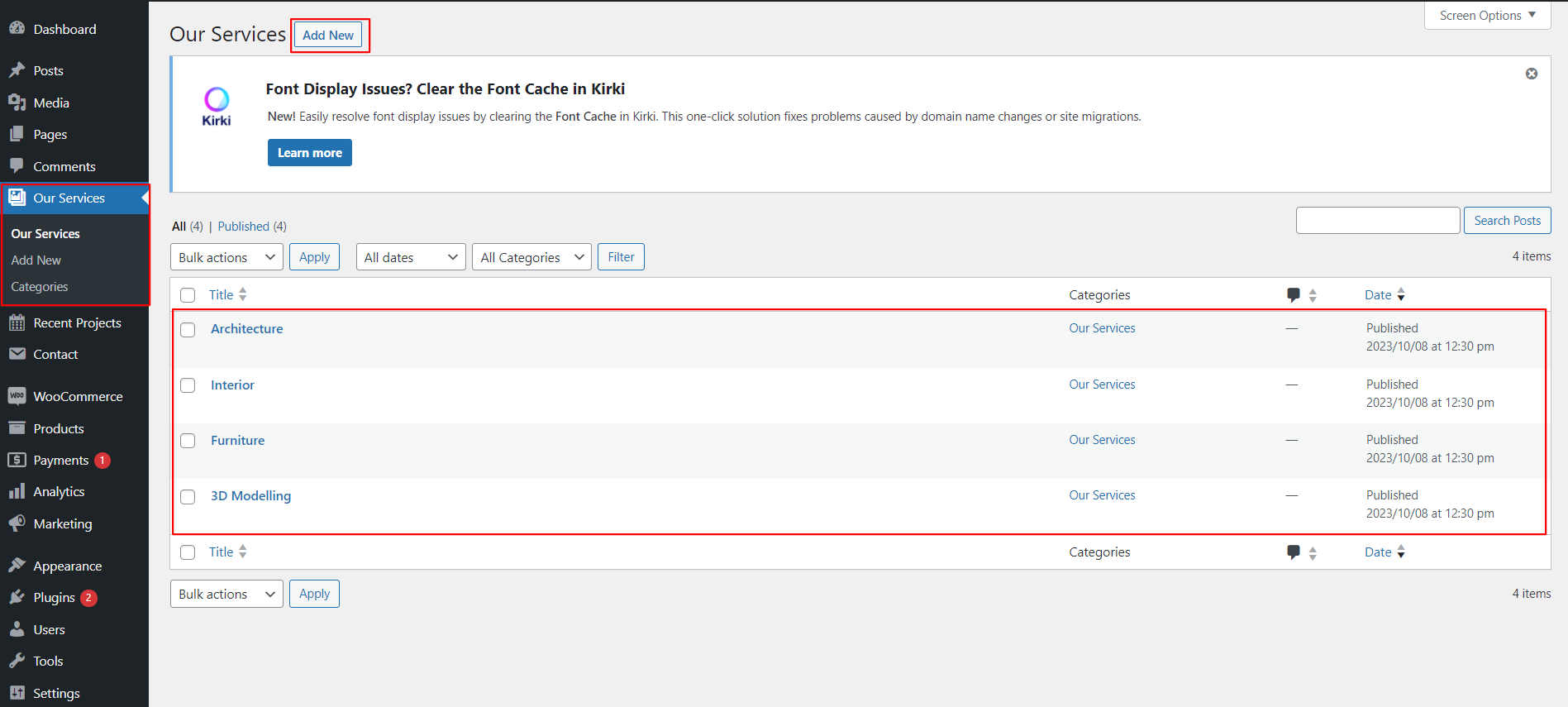Open Categories submenu under Our Services
Screen dimensions: 1568x707
(x=40, y=287)
